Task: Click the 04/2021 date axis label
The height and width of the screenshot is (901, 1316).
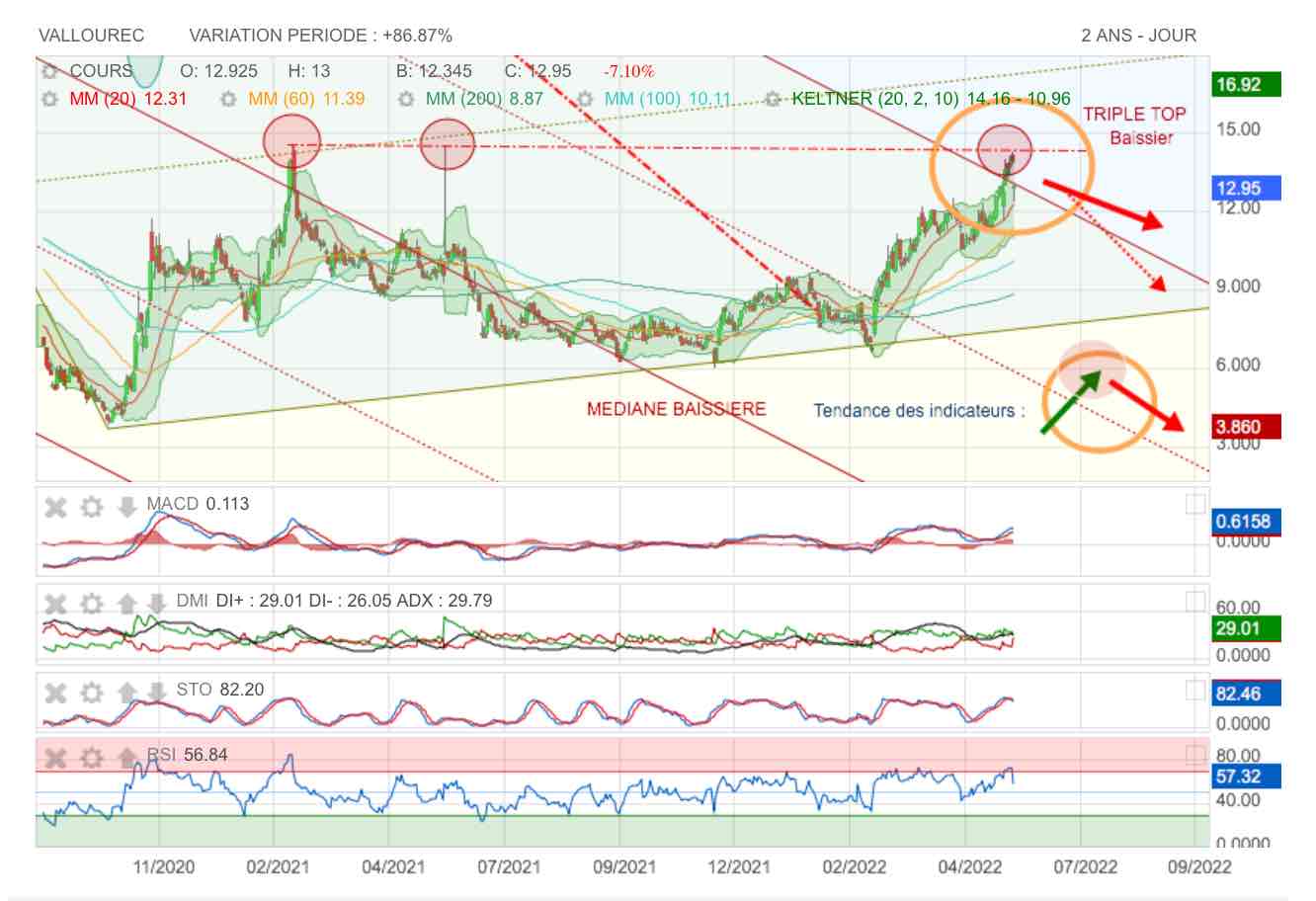Action: pos(393,867)
